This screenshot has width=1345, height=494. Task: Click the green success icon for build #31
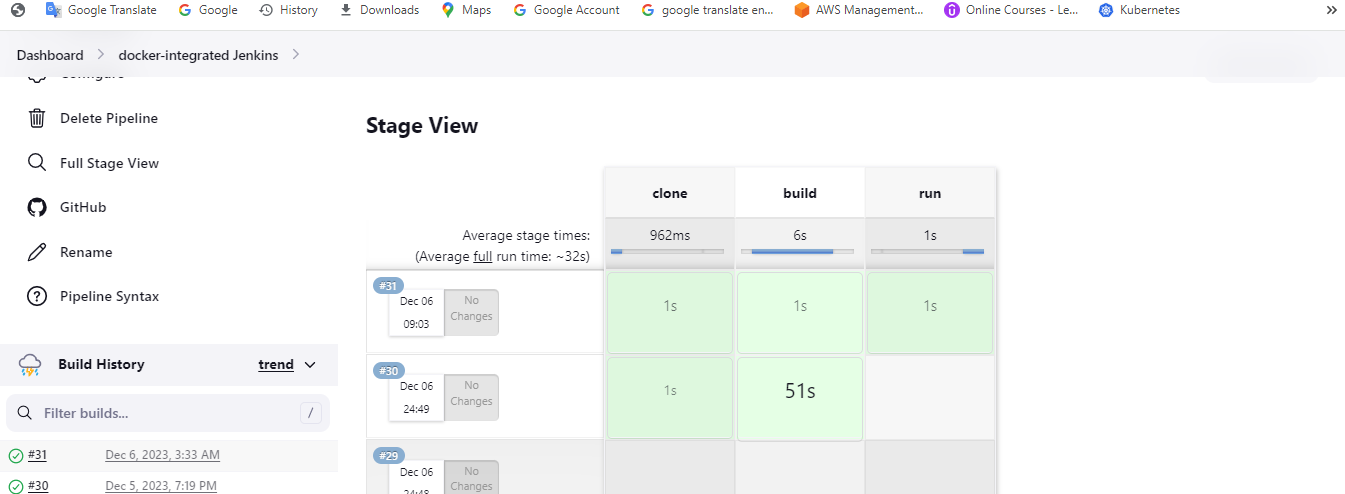point(16,456)
